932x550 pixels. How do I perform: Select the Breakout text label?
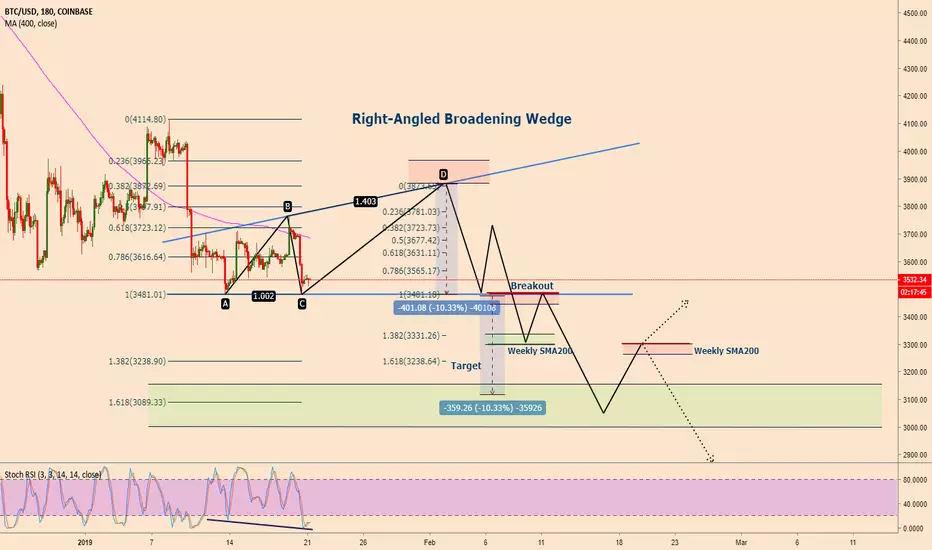pos(531,286)
